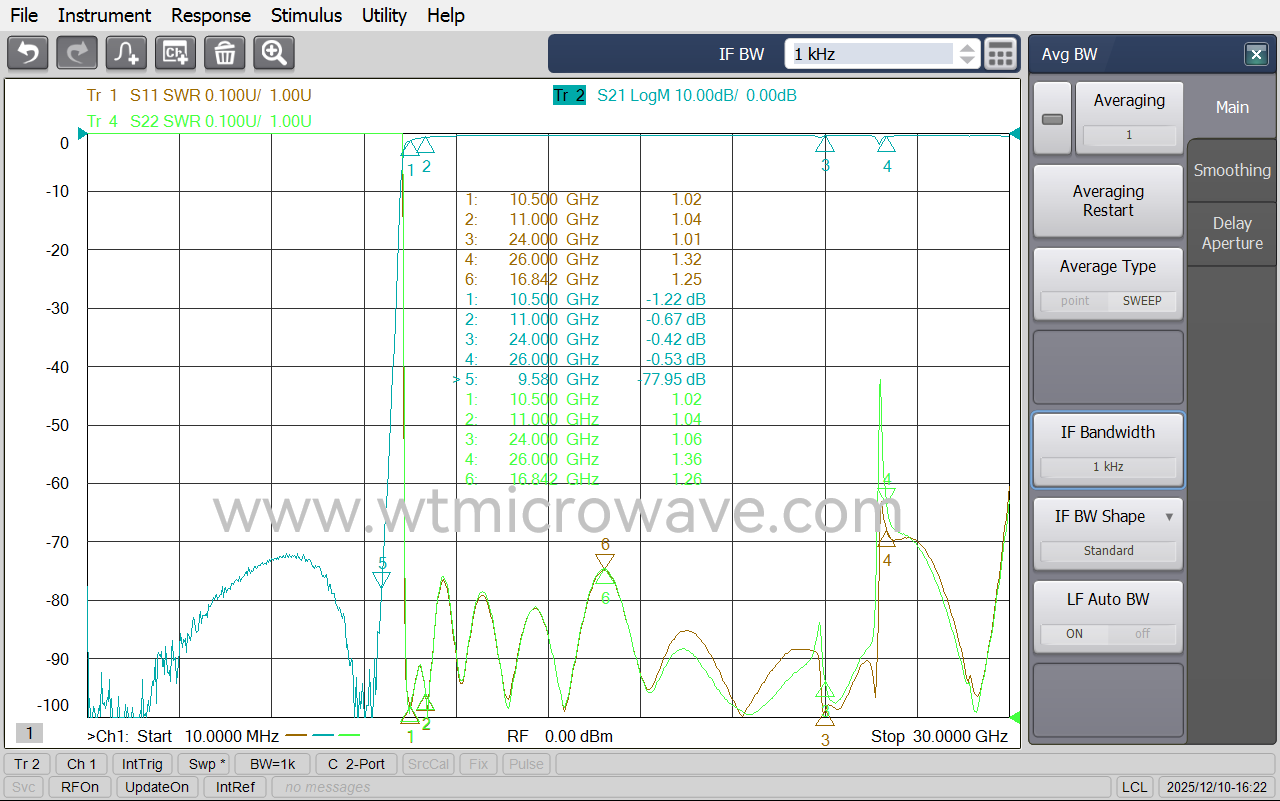Click the Ch 1 status bar button
1280x801 pixels.
(x=81, y=764)
